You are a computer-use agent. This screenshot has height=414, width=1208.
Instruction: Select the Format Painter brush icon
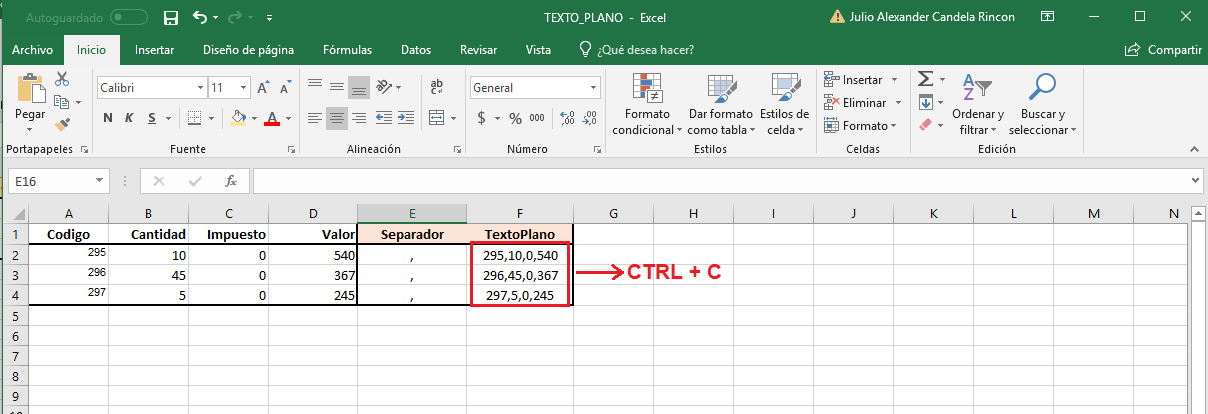pos(63,125)
